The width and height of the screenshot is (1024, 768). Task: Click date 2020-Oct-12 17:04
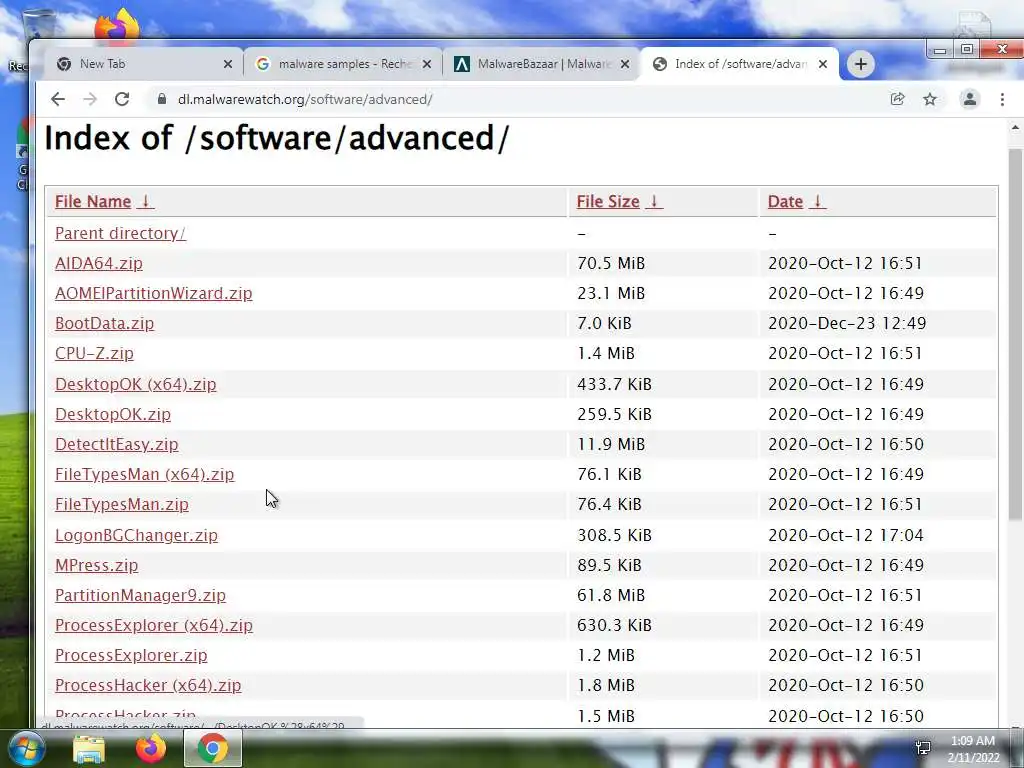click(846, 536)
